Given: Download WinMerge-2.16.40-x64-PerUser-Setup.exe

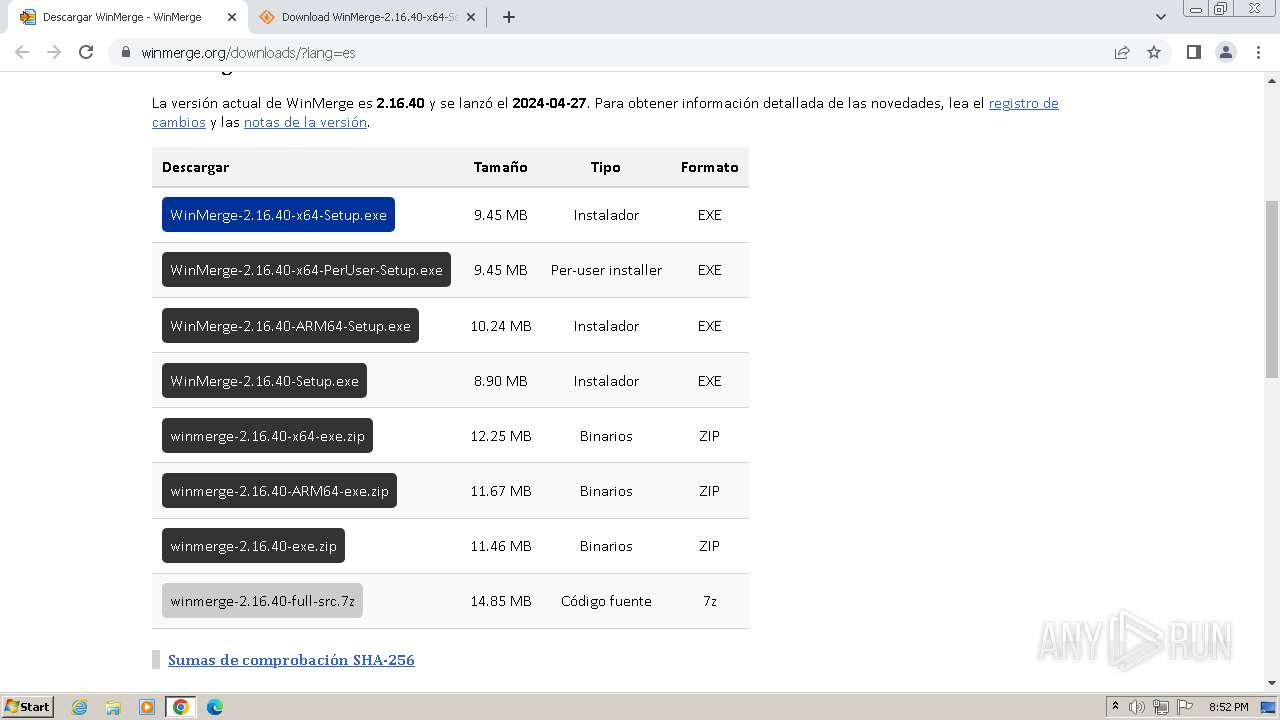Looking at the screenshot, I should point(306,270).
